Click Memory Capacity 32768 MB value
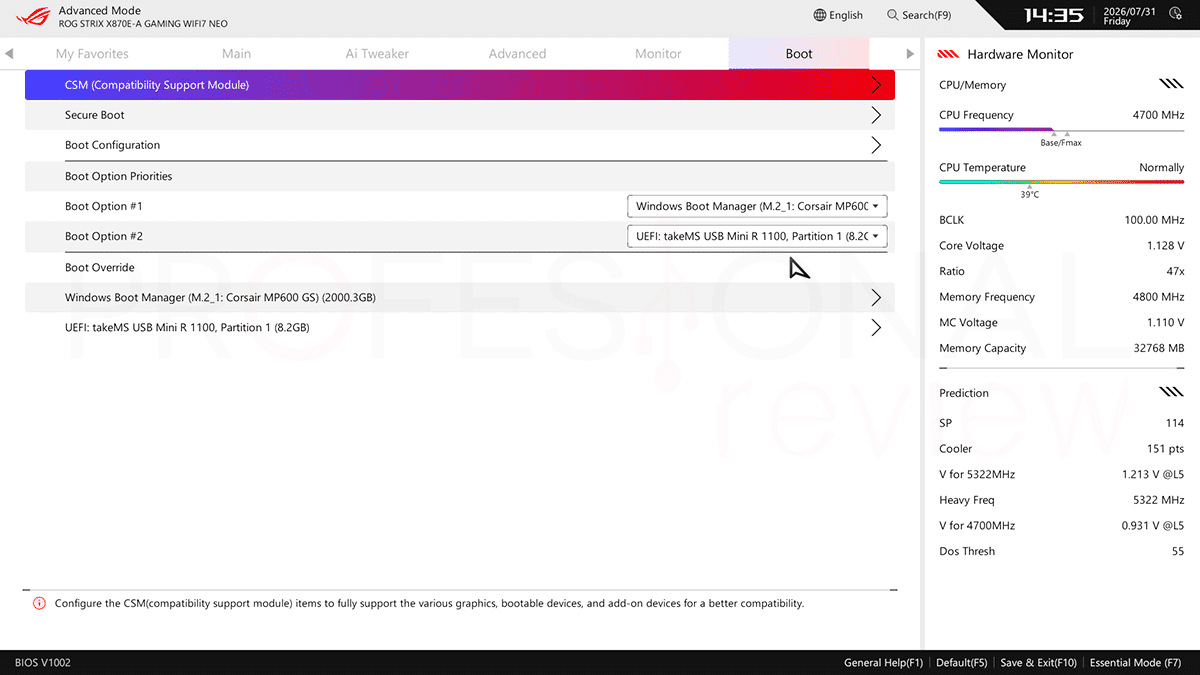The height and width of the screenshot is (675, 1200). (1159, 348)
